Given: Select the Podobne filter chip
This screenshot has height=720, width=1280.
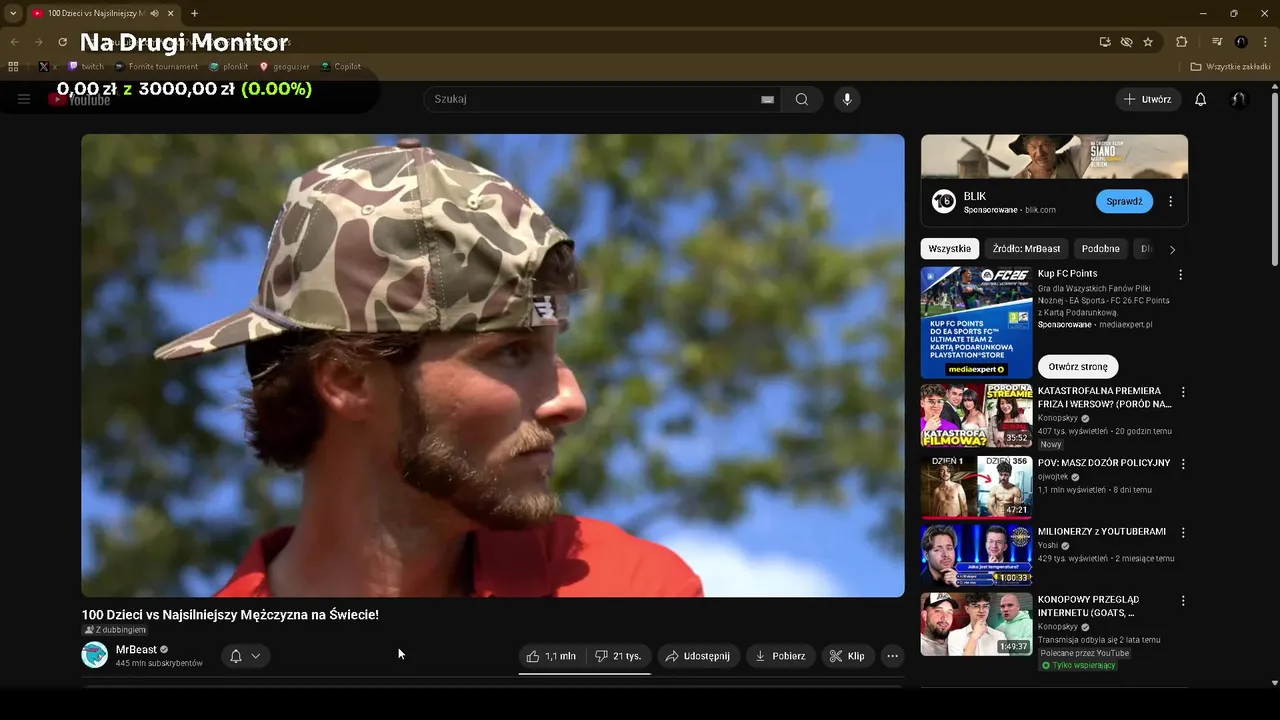Looking at the screenshot, I should tap(1101, 249).
